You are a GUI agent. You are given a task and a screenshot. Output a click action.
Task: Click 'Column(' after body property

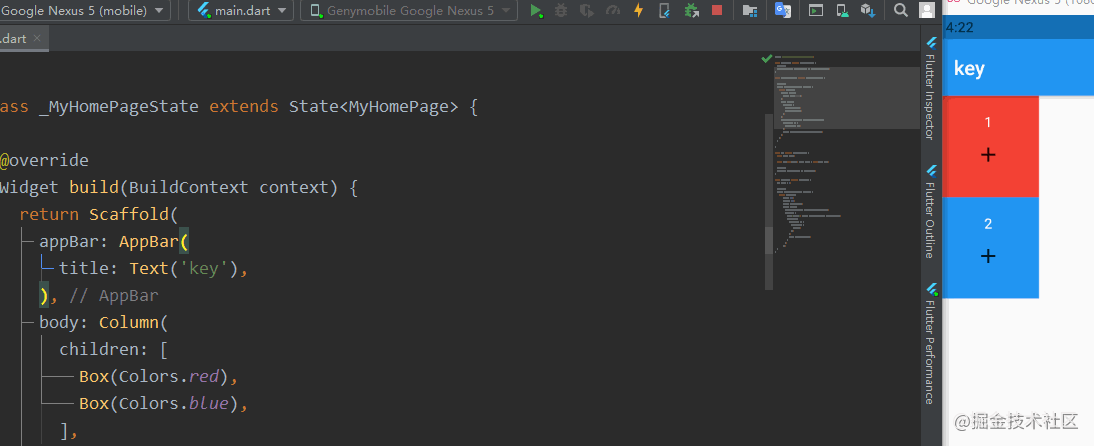134,322
